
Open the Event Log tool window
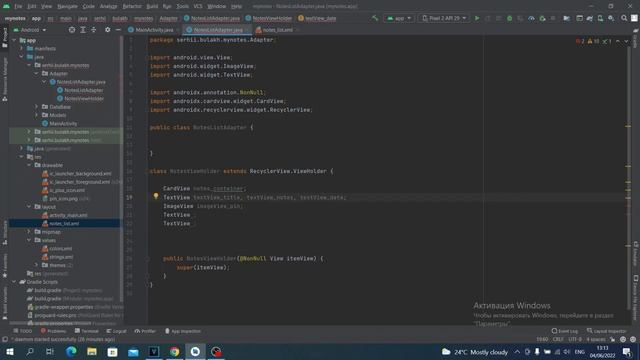[x=565, y=331]
